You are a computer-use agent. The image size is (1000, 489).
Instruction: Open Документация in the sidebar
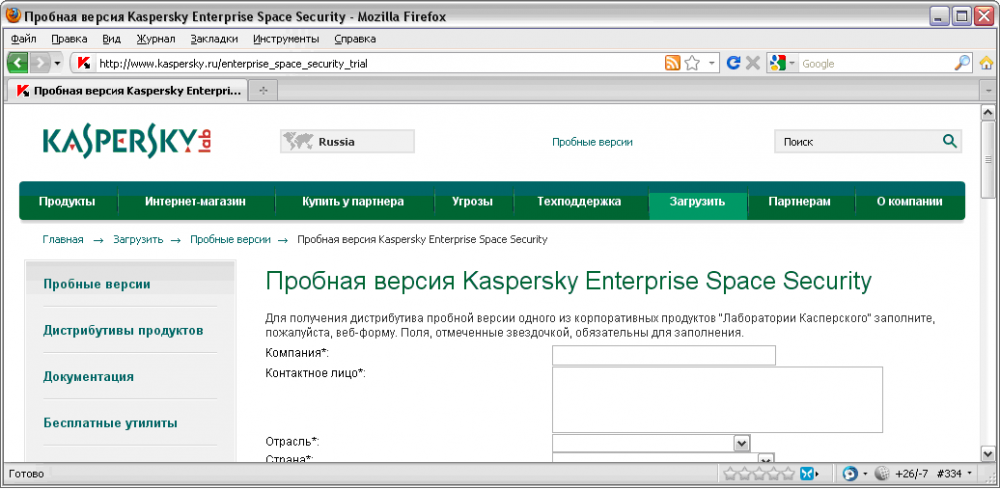click(89, 377)
